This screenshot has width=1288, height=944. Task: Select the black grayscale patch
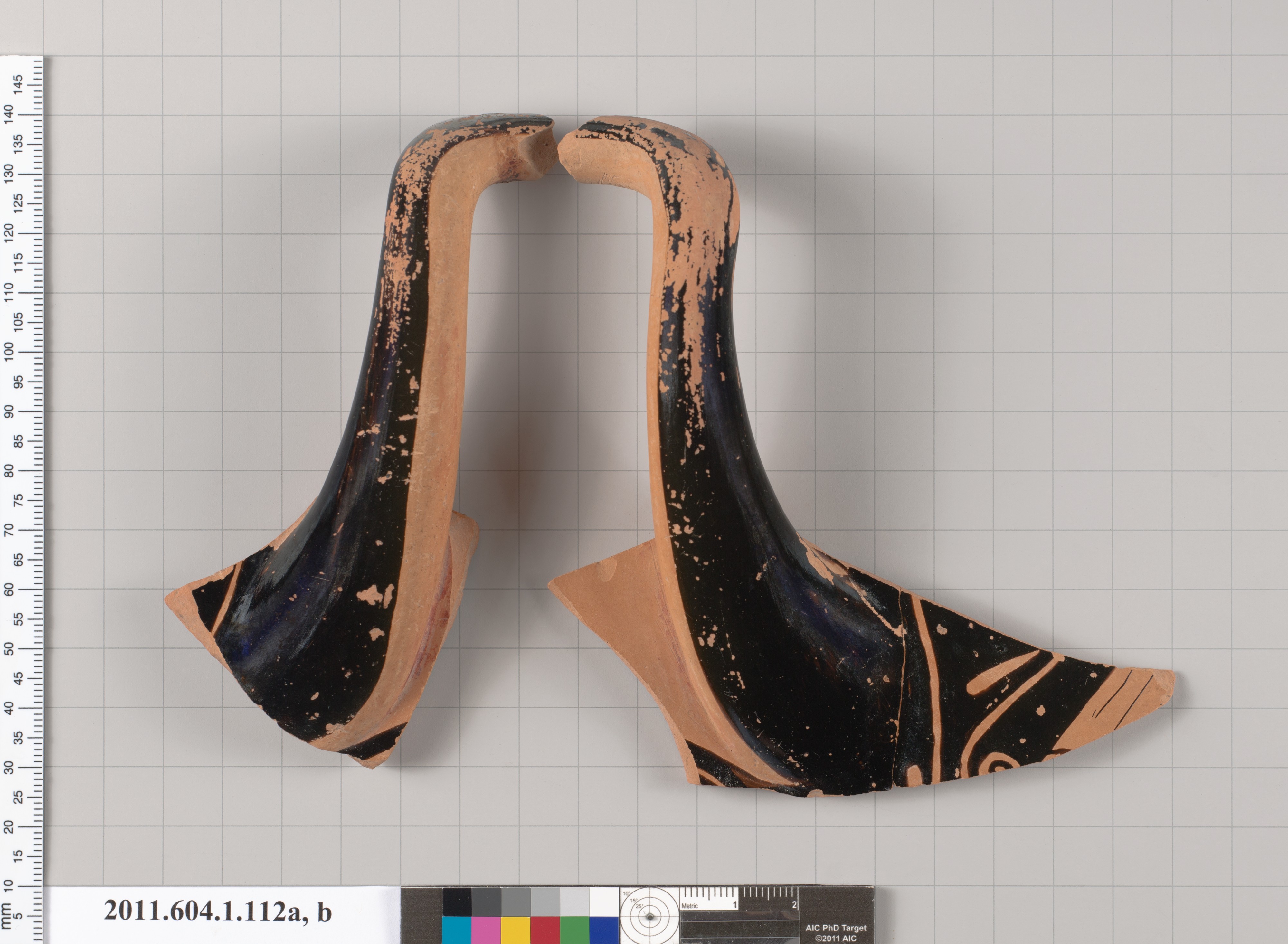pos(457,902)
